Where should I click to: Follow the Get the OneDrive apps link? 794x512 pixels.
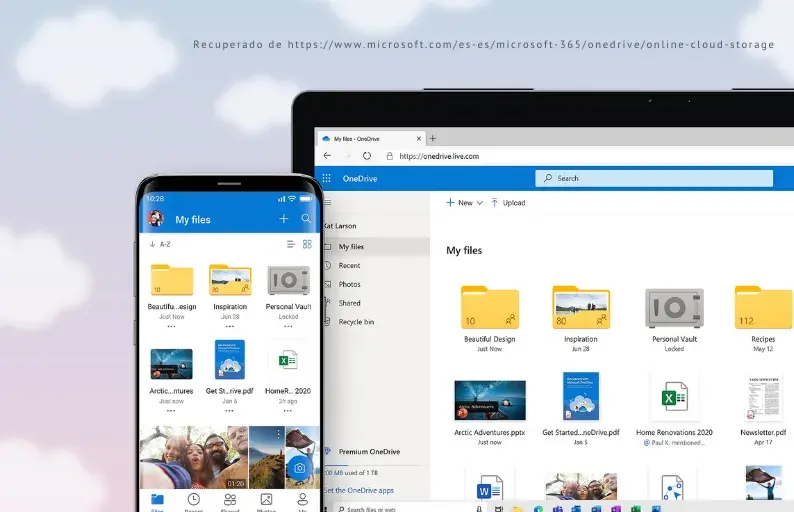point(359,490)
